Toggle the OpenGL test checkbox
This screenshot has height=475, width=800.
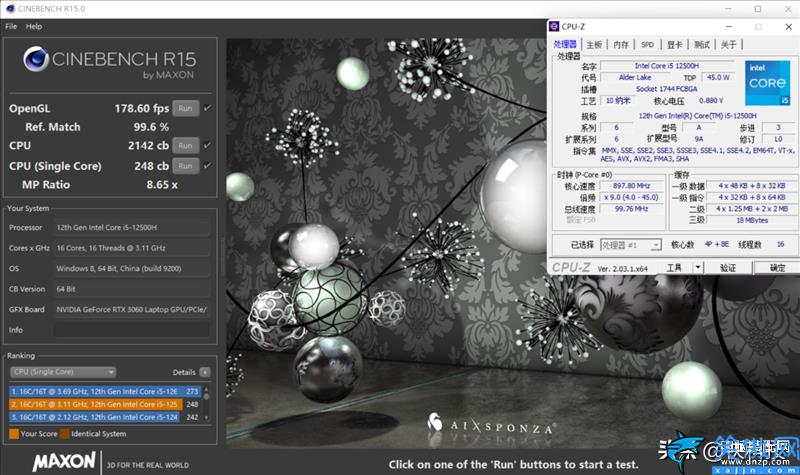[x=207, y=108]
